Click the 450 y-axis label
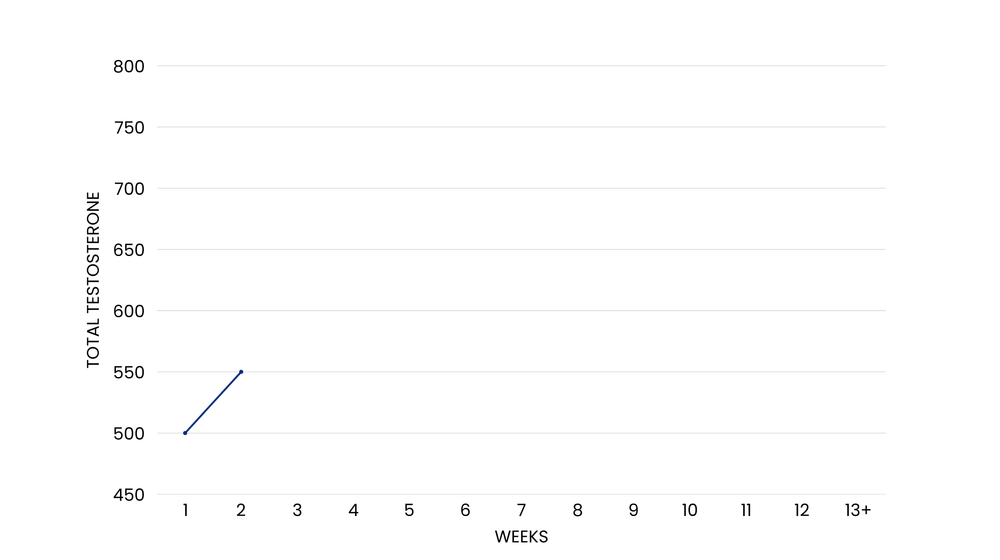This screenshot has width=1000, height=560. pyautogui.click(x=130, y=495)
